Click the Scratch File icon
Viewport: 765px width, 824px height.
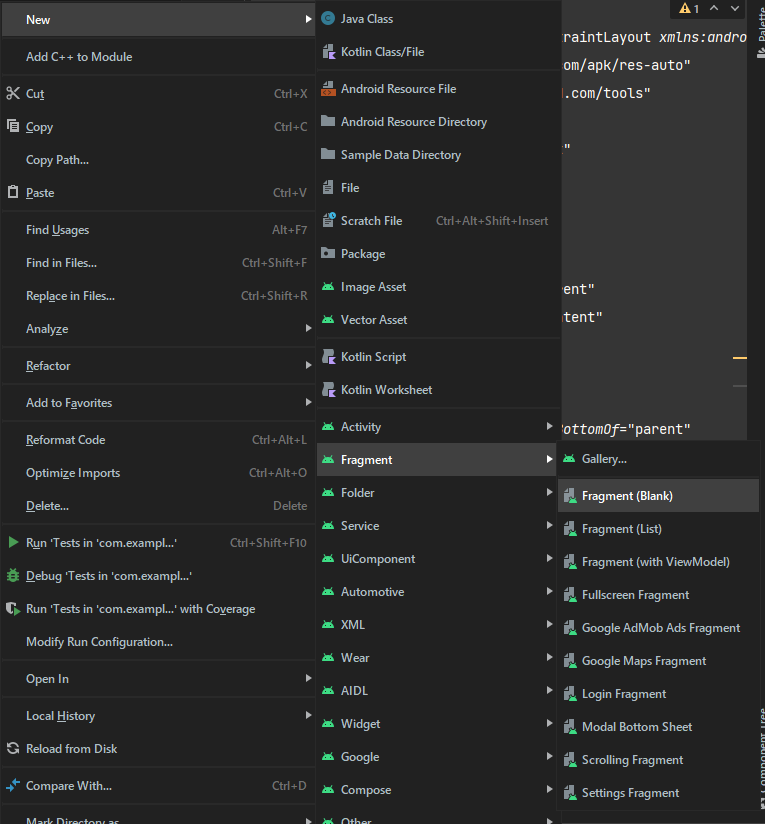click(328, 220)
